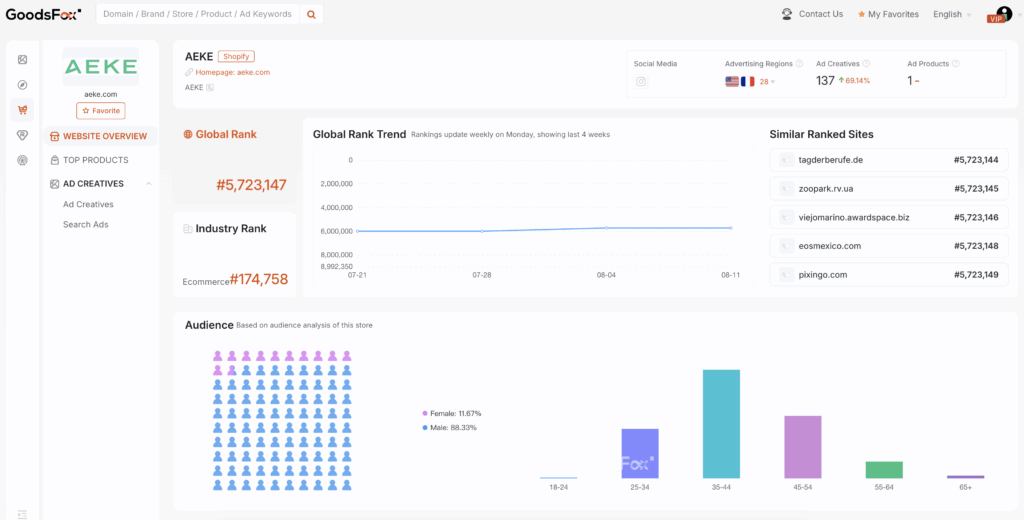Click the 35-44 age bar
This screenshot has height=520, width=1024.
722,424
